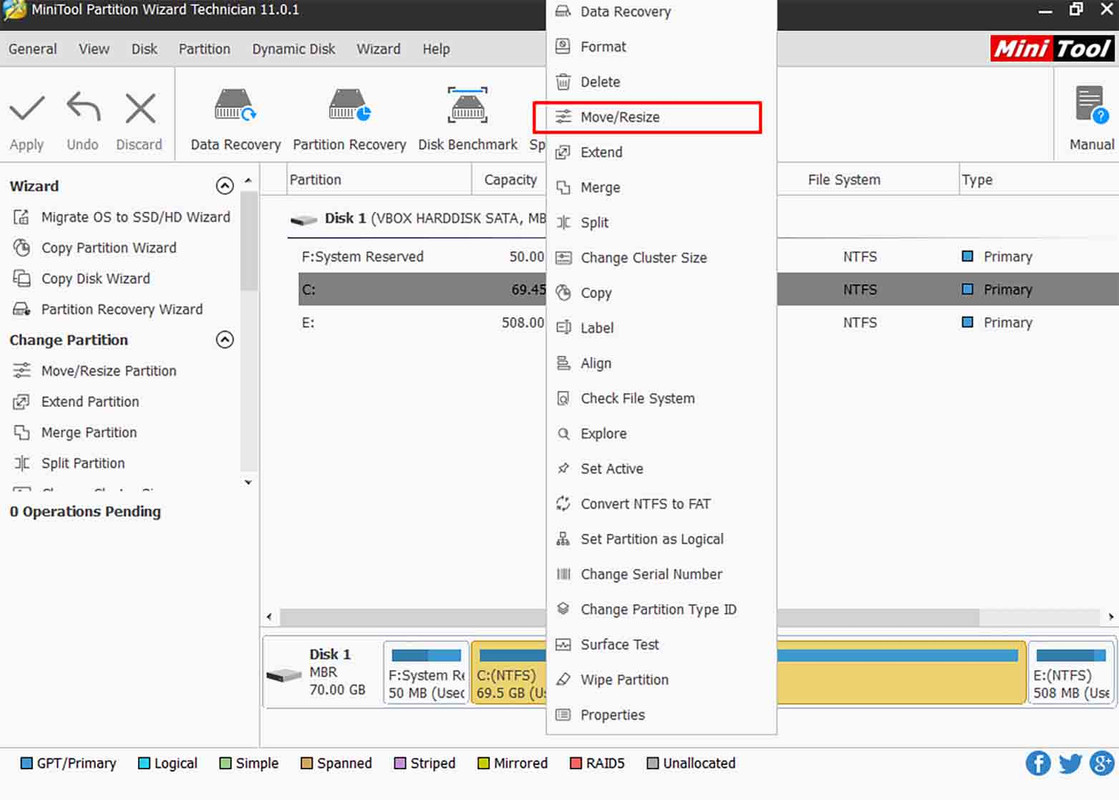Open Data Recovery from the toolbar
Screen dimensions: 1119x800
coord(236,120)
